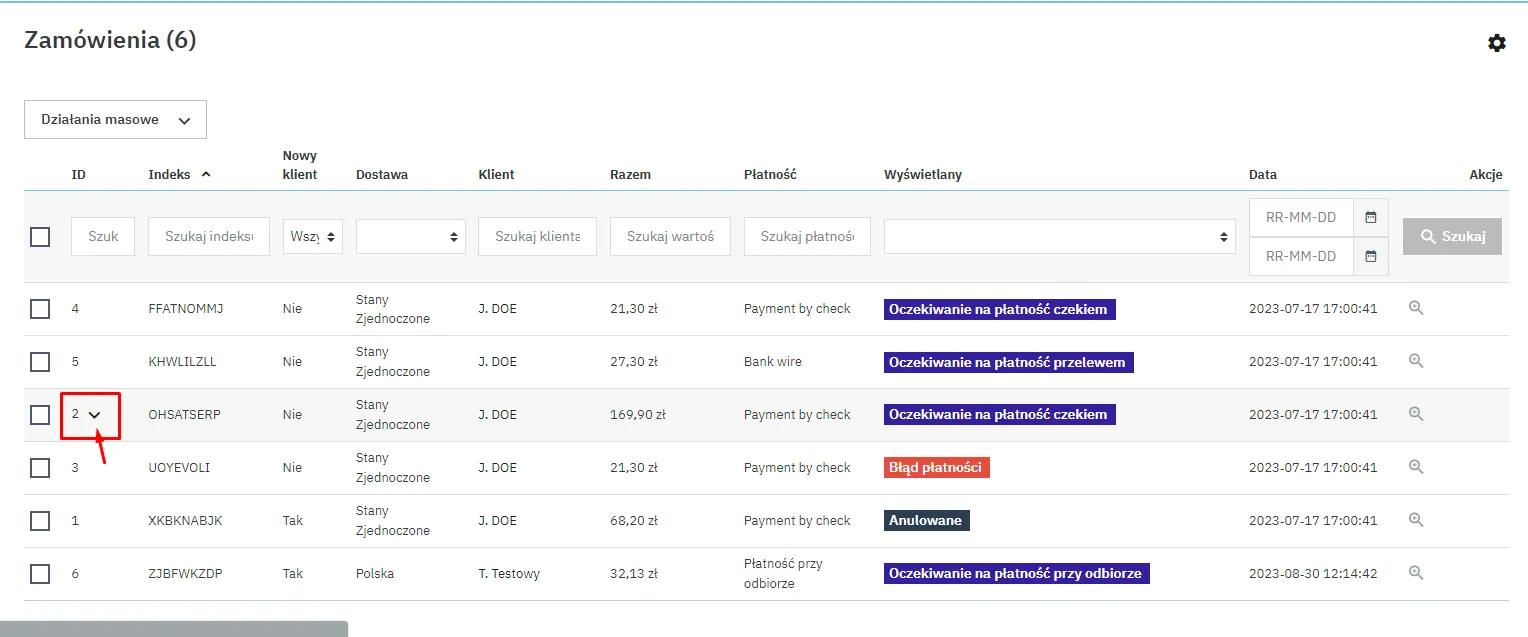Click the Szukaj search button
The image size is (1528, 637).
(x=1451, y=237)
